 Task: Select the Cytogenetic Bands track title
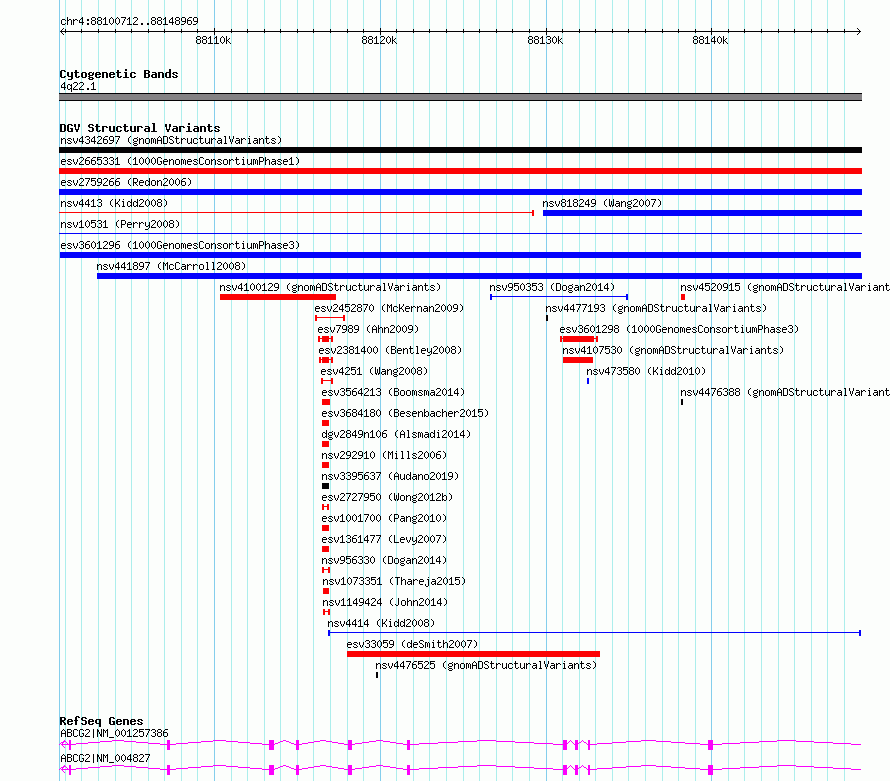click(119, 74)
